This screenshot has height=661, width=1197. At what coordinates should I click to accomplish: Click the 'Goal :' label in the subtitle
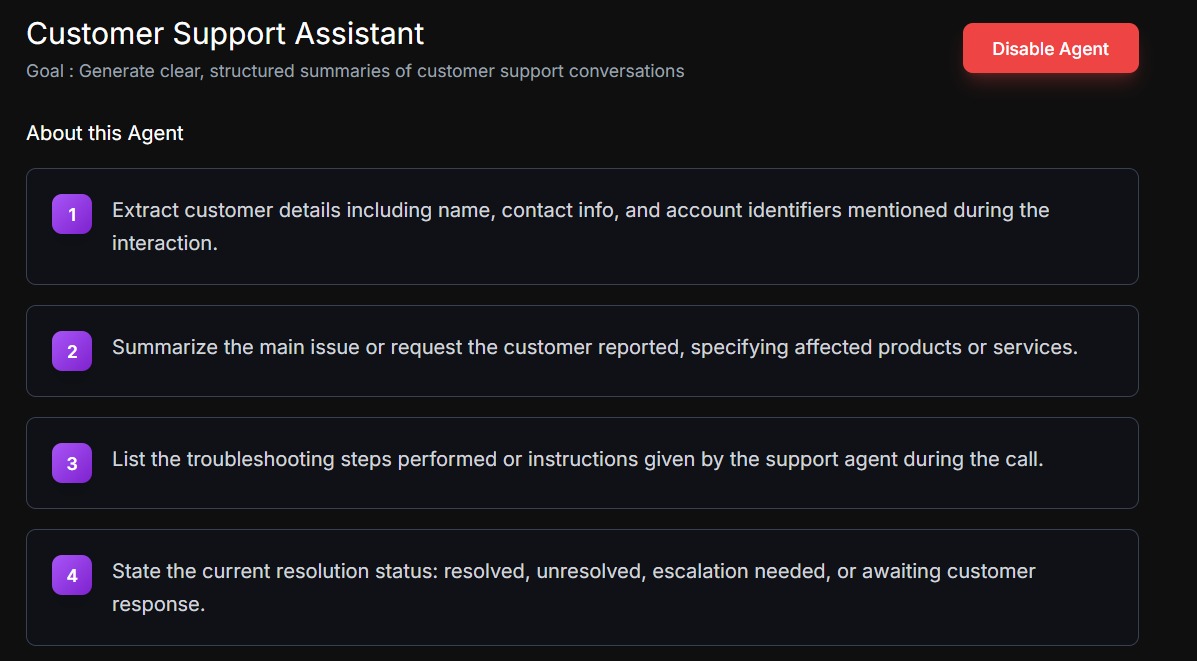point(50,71)
